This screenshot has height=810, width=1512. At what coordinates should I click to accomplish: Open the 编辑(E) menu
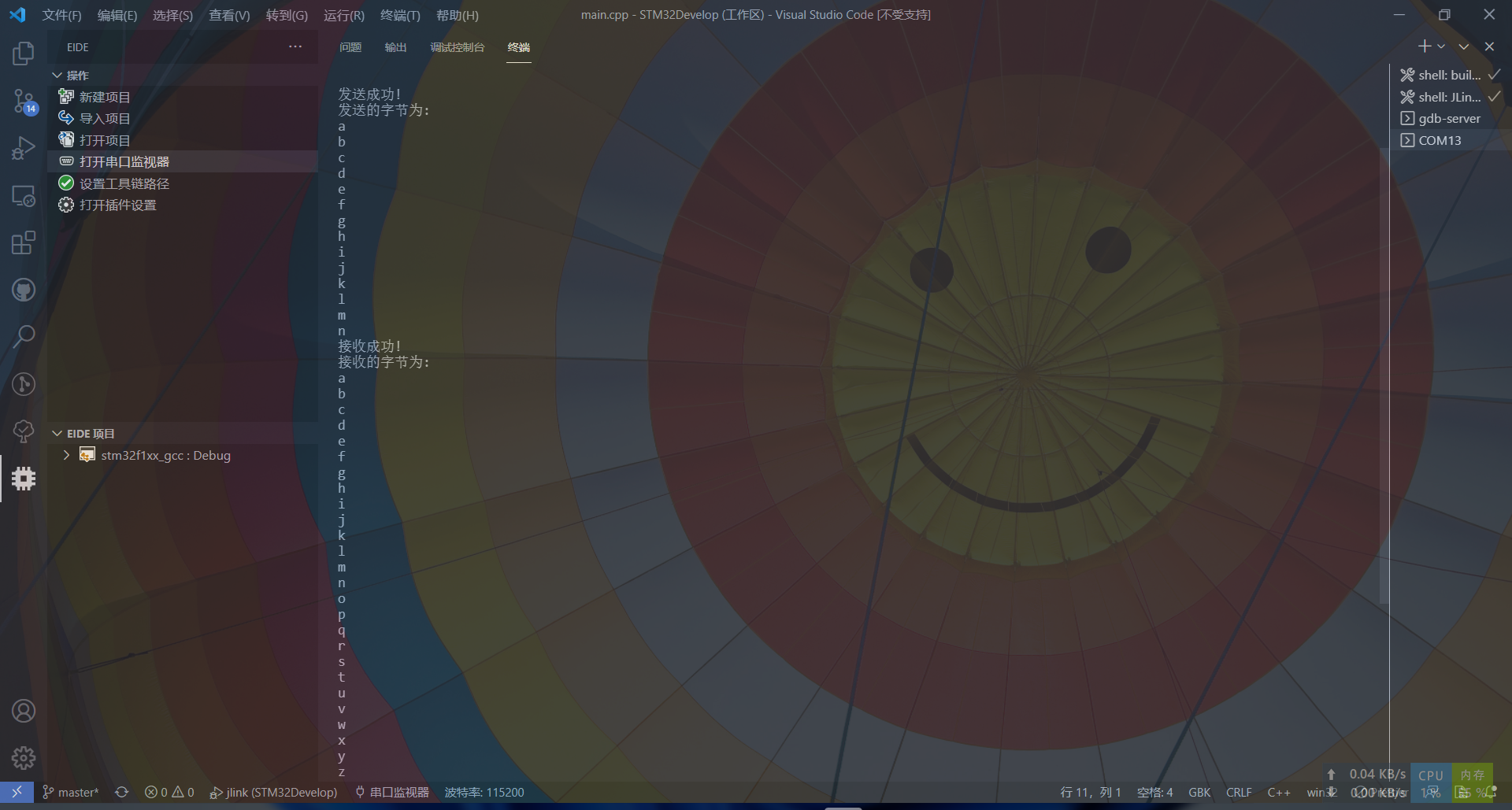pyautogui.click(x=117, y=15)
